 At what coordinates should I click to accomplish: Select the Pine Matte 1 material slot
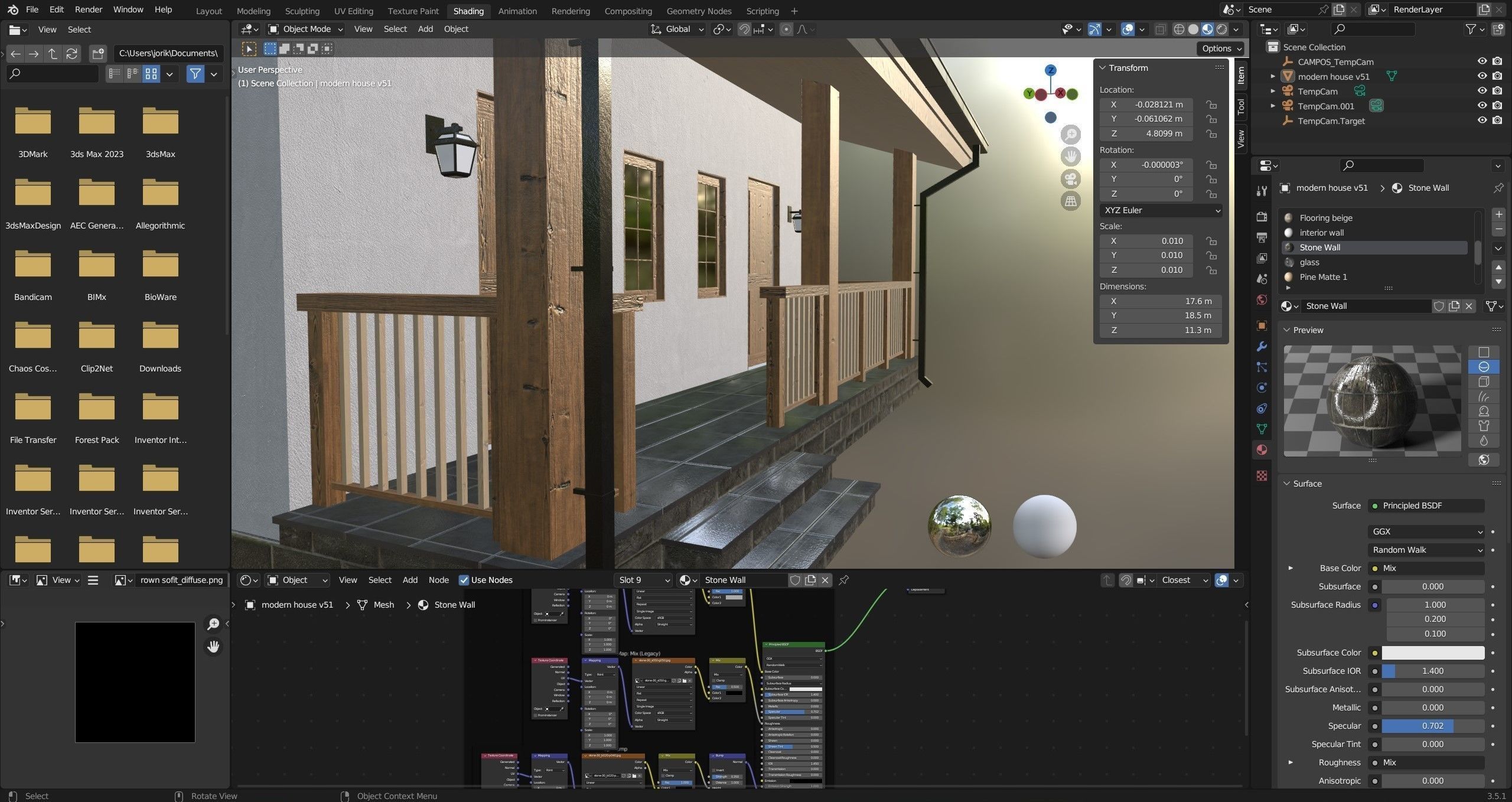1323,277
